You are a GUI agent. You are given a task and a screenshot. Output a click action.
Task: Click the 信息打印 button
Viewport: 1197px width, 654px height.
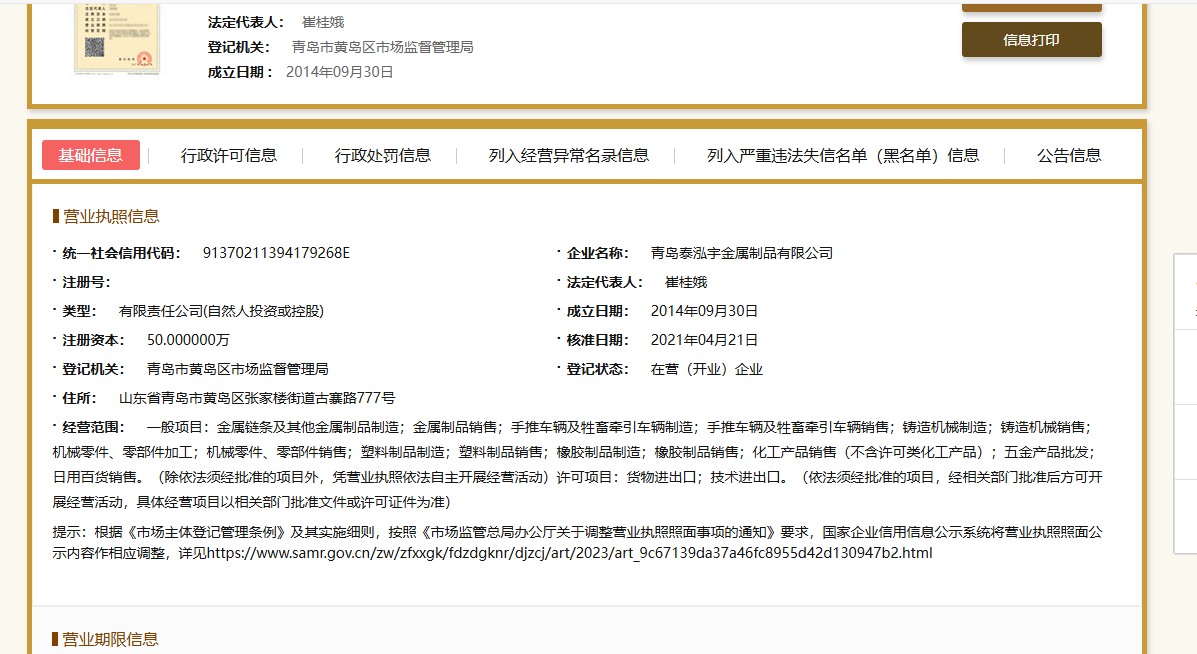pos(1031,40)
